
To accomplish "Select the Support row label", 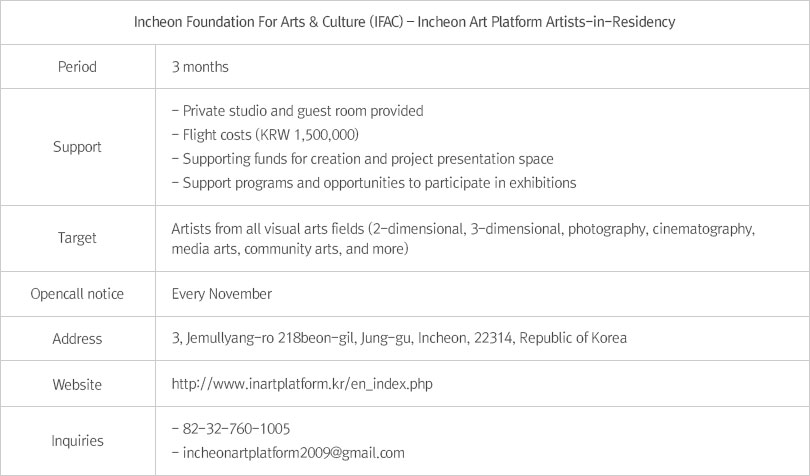I will [x=77, y=147].
